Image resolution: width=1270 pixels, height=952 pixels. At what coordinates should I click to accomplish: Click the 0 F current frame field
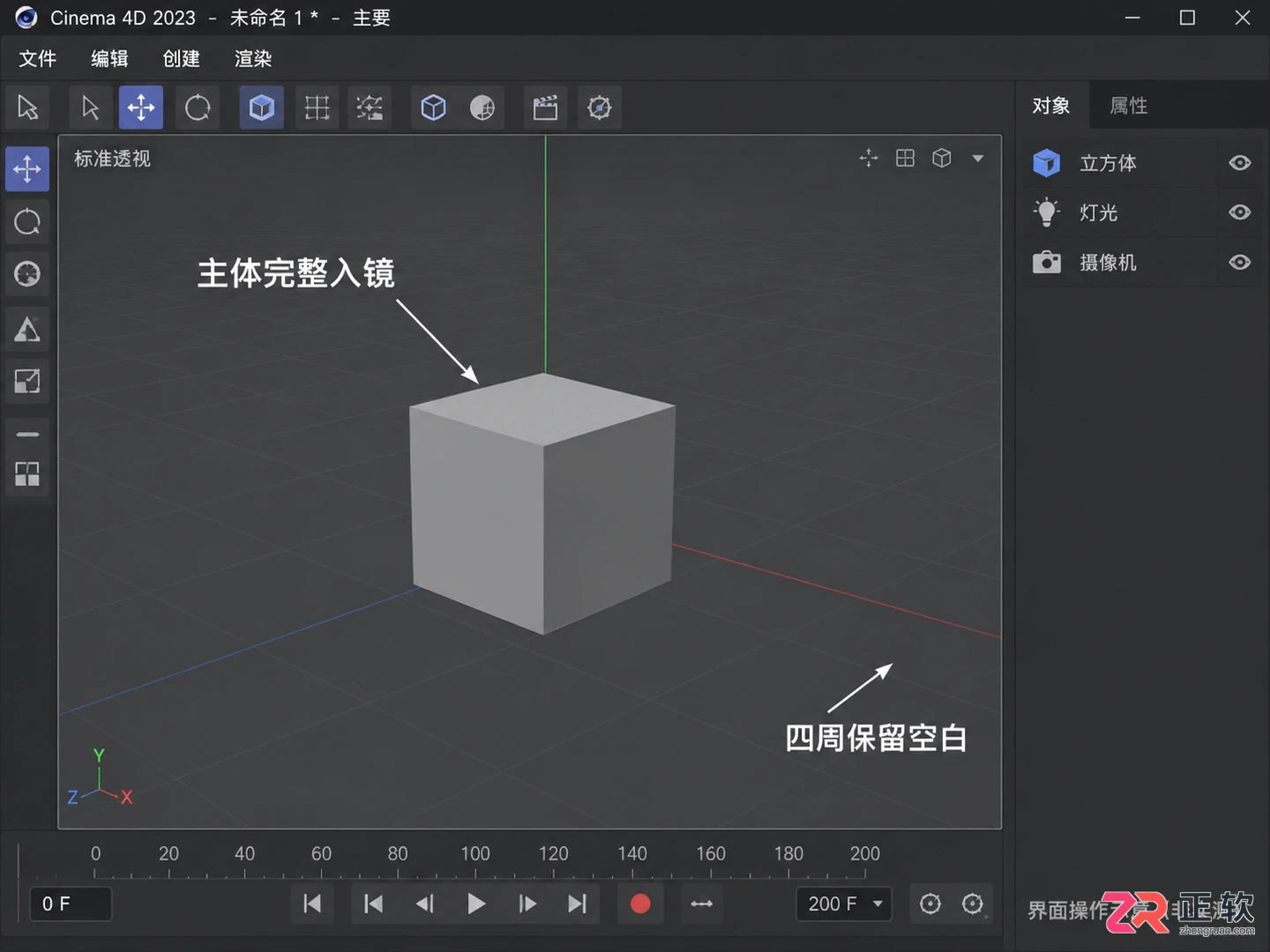click(71, 904)
